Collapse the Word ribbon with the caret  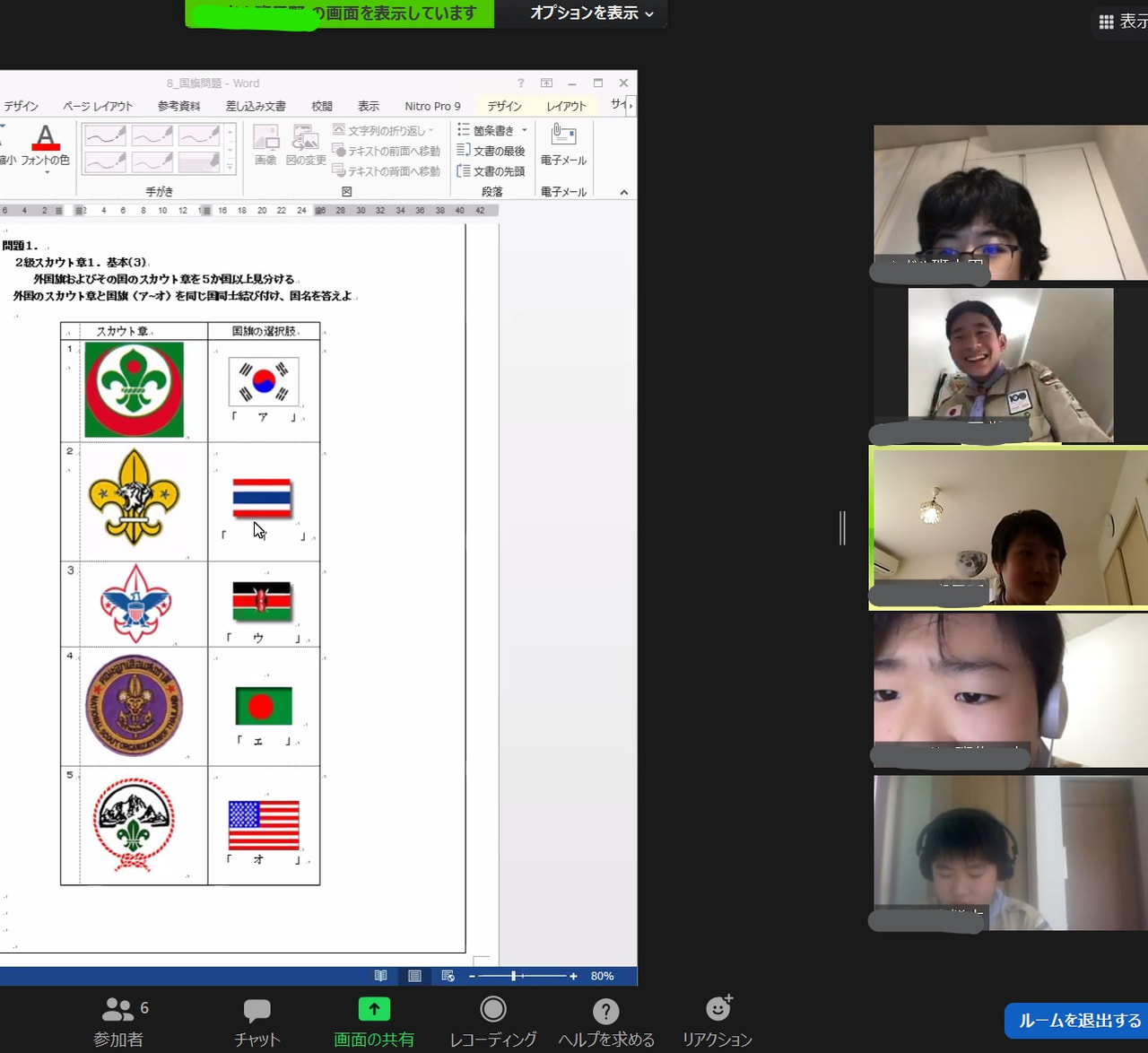pos(623,192)
